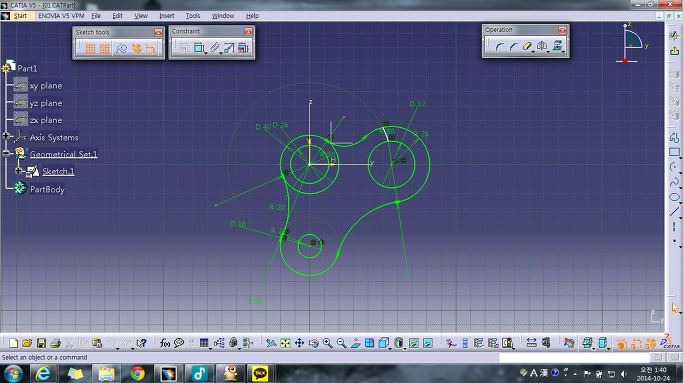Select Part1 in the specification tree
The image size is (683, 383).
point(27,68)
